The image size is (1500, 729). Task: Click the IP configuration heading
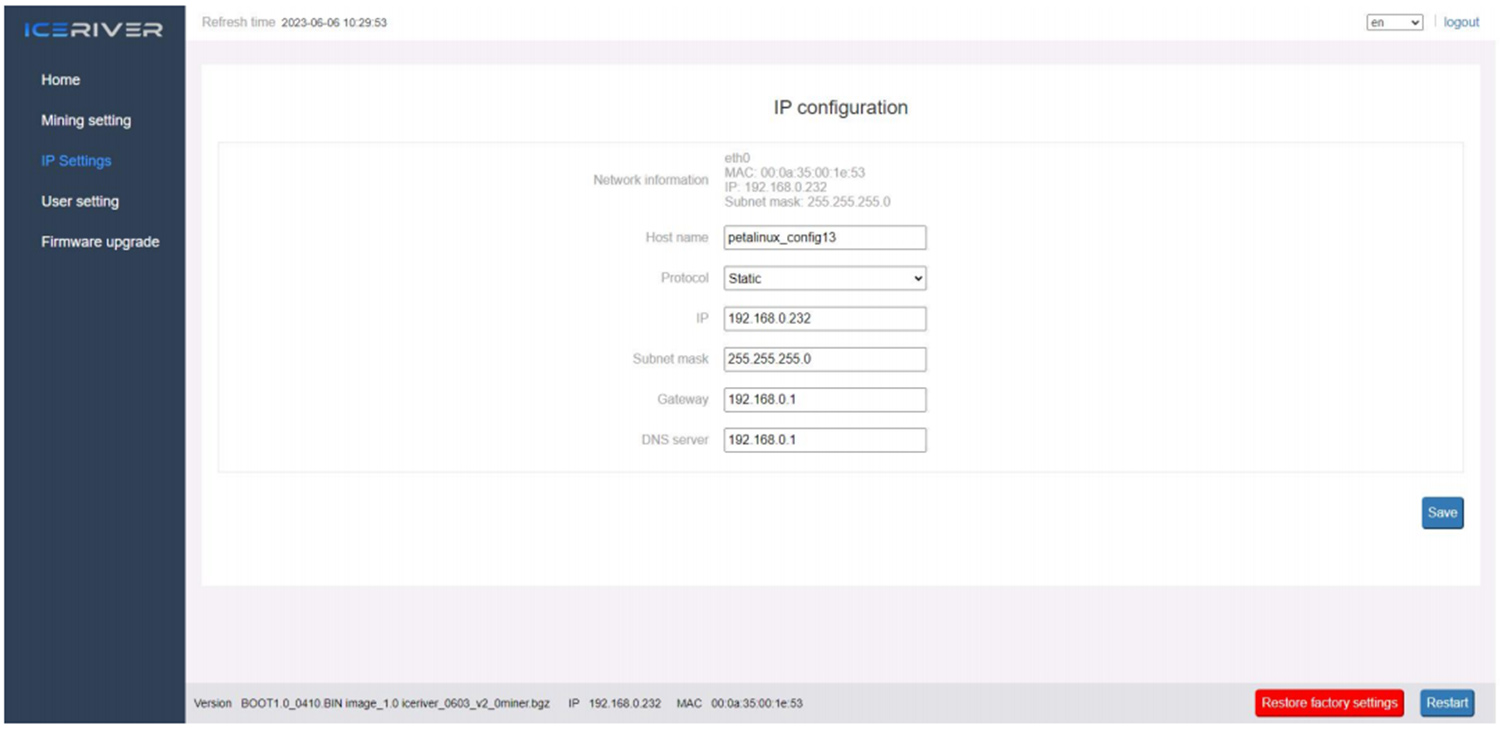click(x=840, y=108)
